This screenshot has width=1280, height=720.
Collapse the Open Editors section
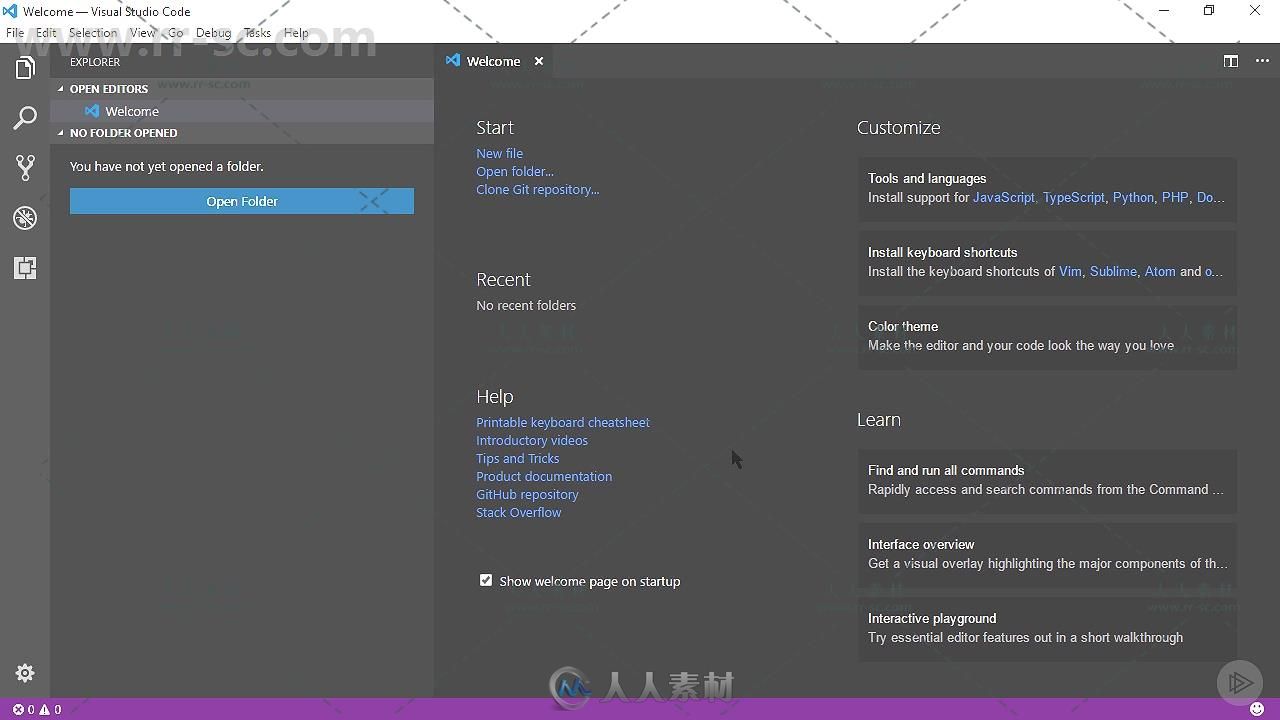[242, 89]
